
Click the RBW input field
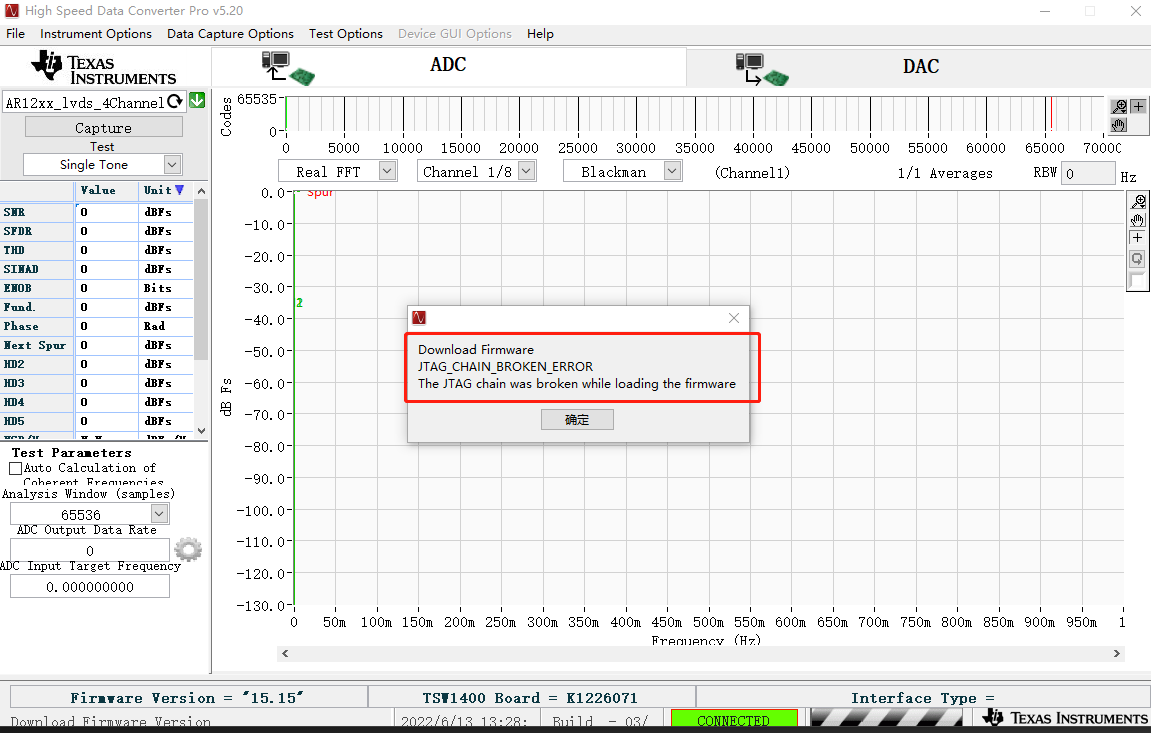(x=1088, y=174)
